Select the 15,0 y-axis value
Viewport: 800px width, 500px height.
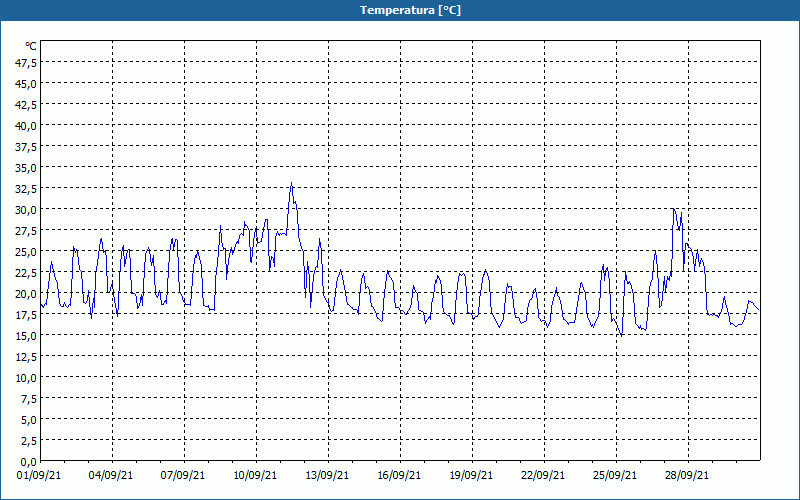27,336
